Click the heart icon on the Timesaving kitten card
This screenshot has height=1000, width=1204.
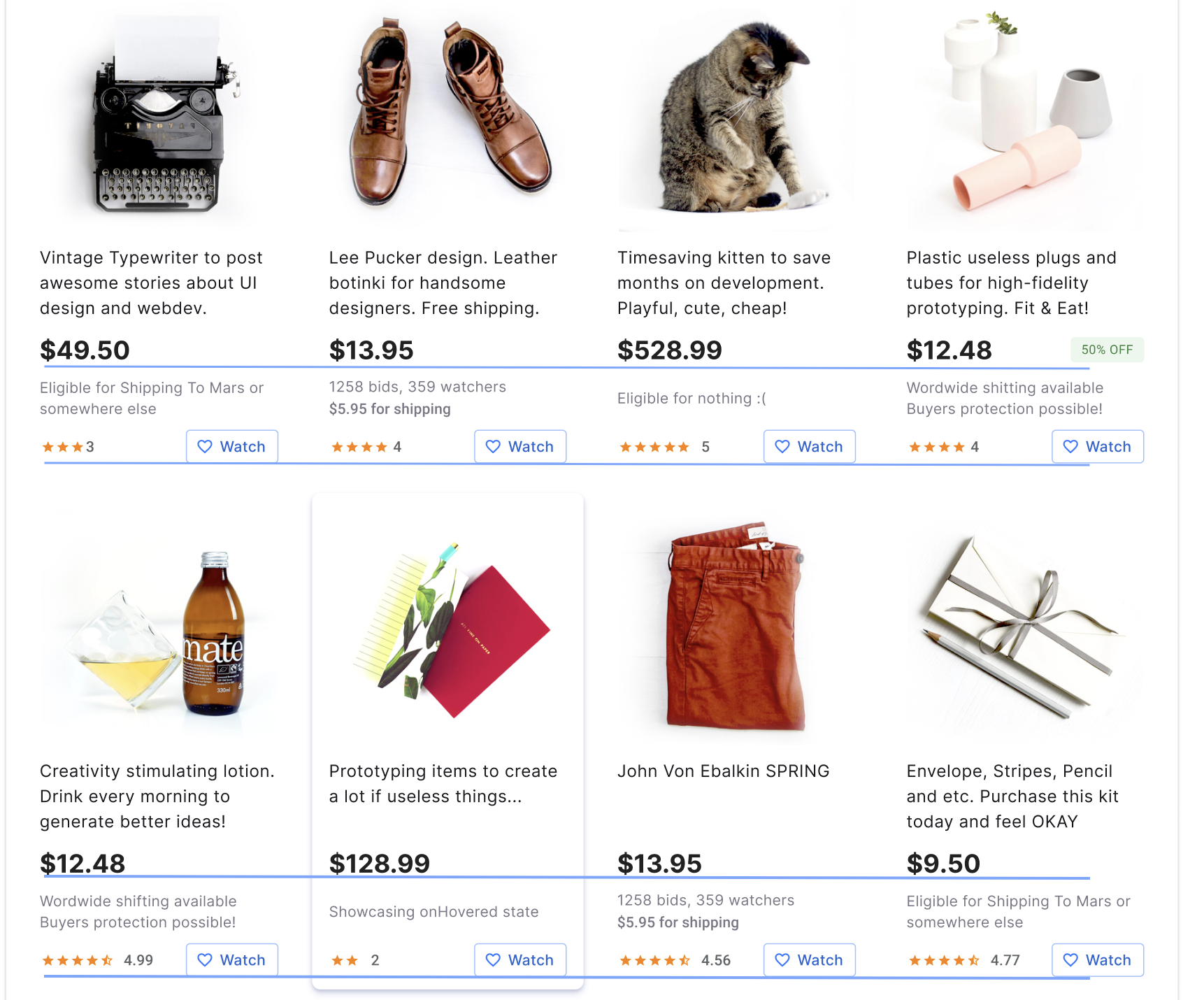pyautogui.click(x=782, y=447)
